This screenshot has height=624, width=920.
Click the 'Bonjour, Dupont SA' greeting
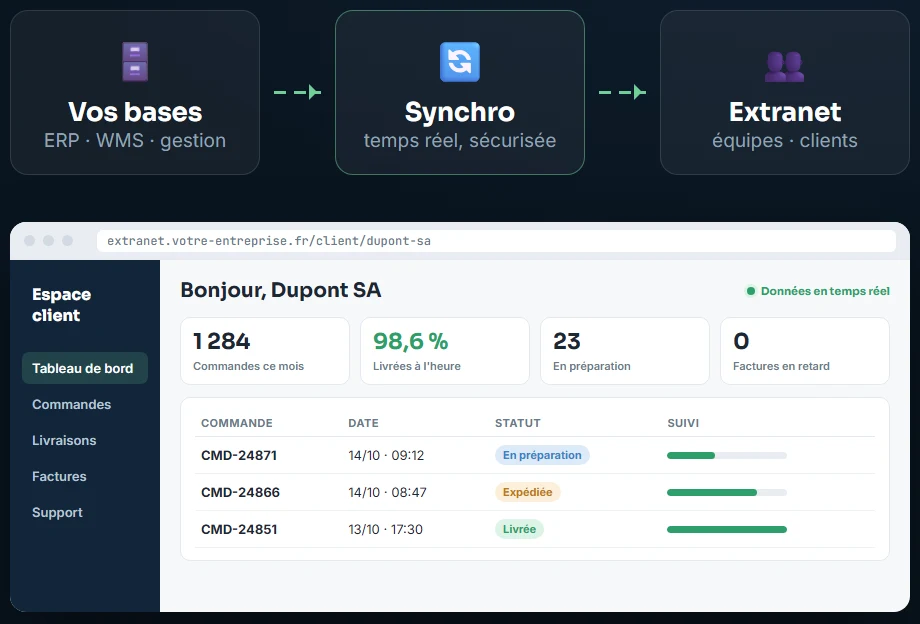pos(280,290)
